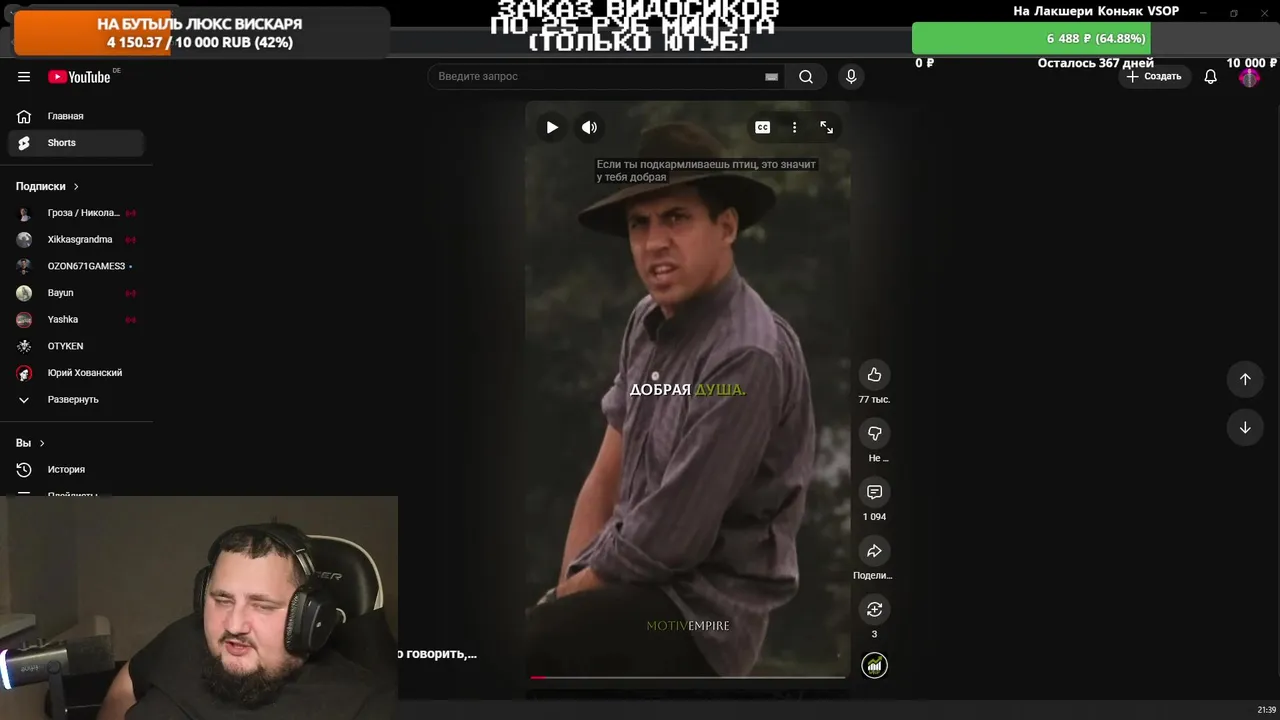Open the OZON671GAMES3 channel
The width and height of the screenshot is (1280, 720).
click(76, 266)
